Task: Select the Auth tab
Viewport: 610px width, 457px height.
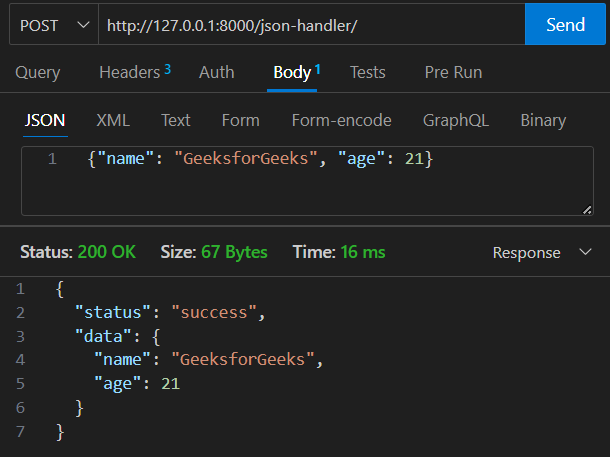Action: pos(216,72)
